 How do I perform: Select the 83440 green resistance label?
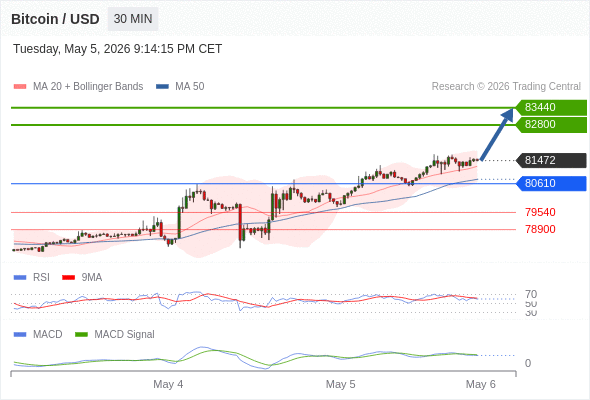pos(551,107)
